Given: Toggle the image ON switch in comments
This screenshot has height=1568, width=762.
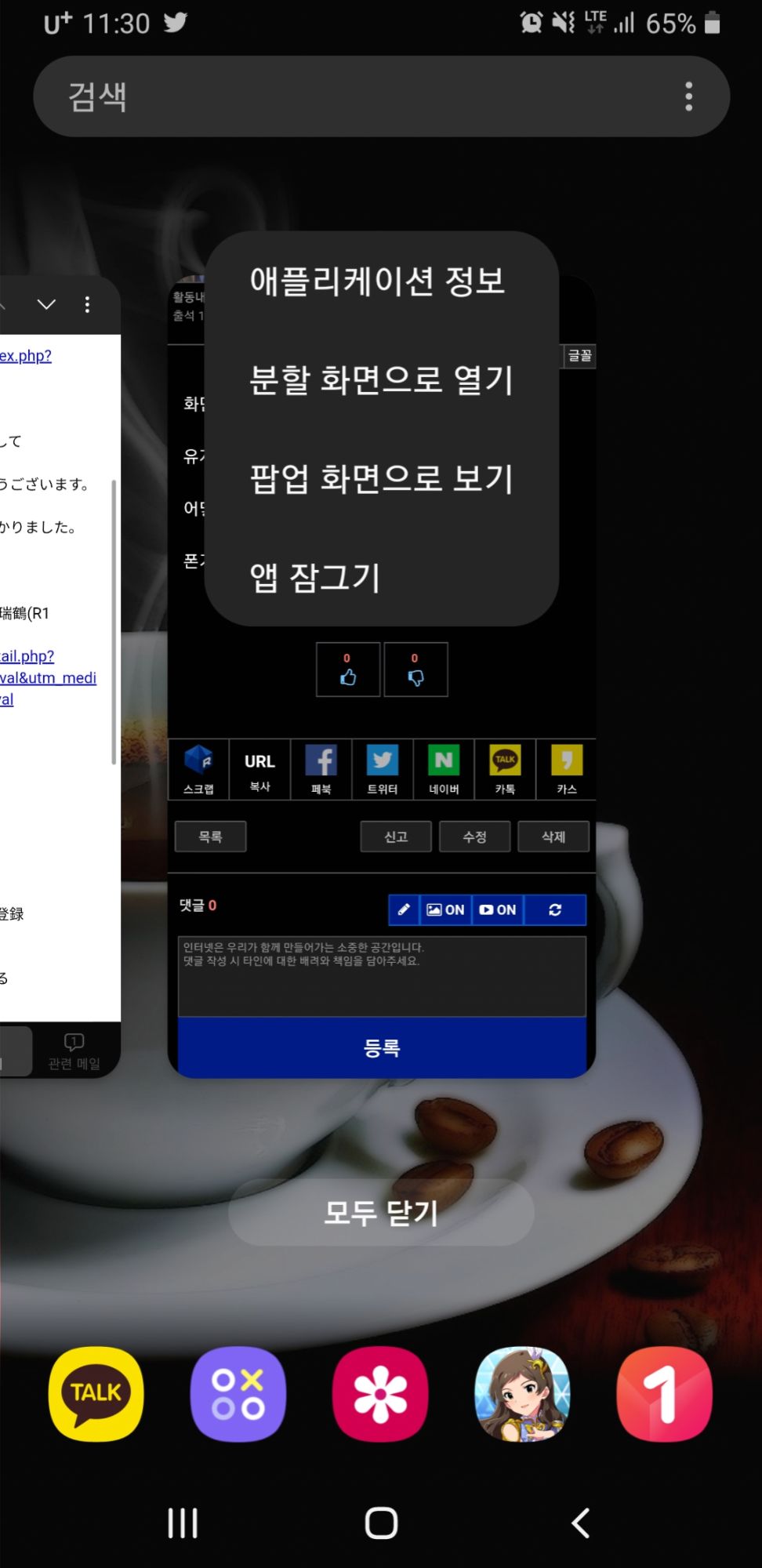Looking at the screenshot, I should click(x=445, y=909).
